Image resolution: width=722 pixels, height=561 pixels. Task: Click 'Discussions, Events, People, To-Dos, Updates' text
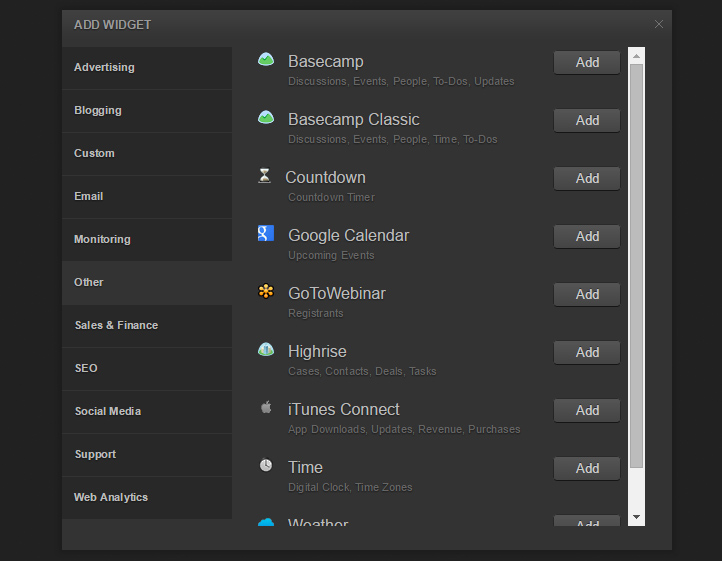click(401, 81)
